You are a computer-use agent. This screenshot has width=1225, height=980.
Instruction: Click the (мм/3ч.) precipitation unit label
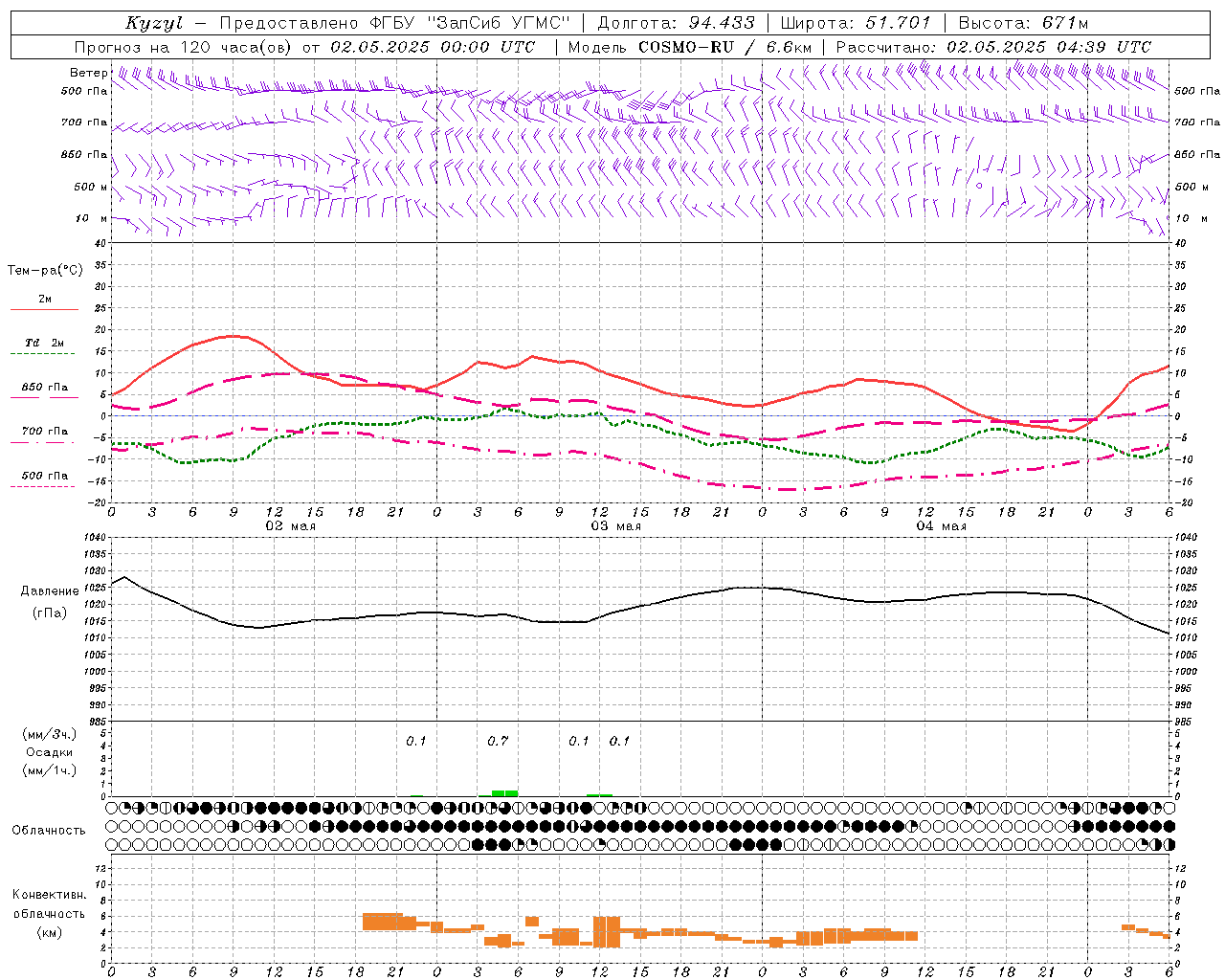click(x=49, y=734)
